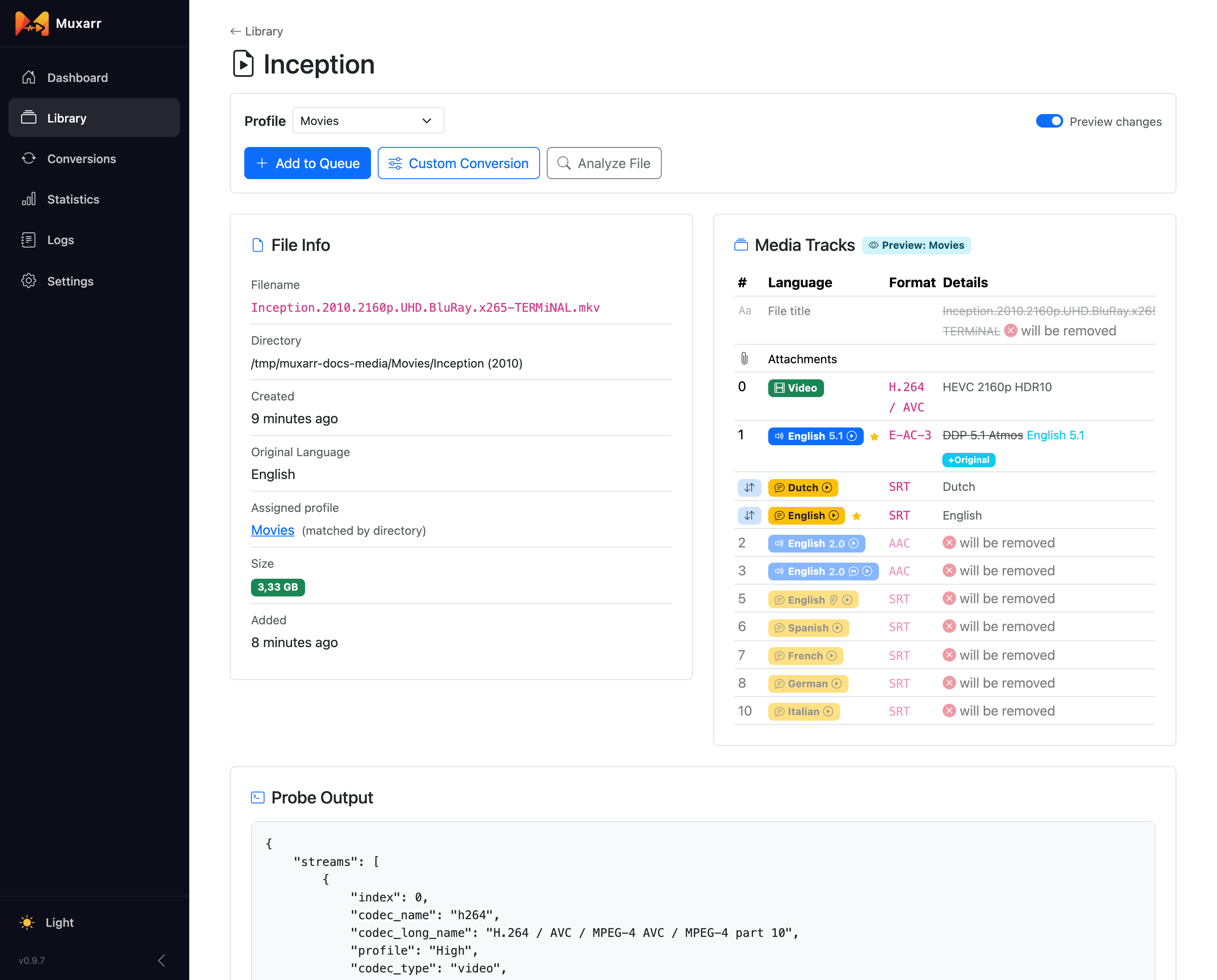This screenshot has width=1217, height=980.
Task: Click the HEVC 2160p HDR10 details text
Action: tap(997, 387)
